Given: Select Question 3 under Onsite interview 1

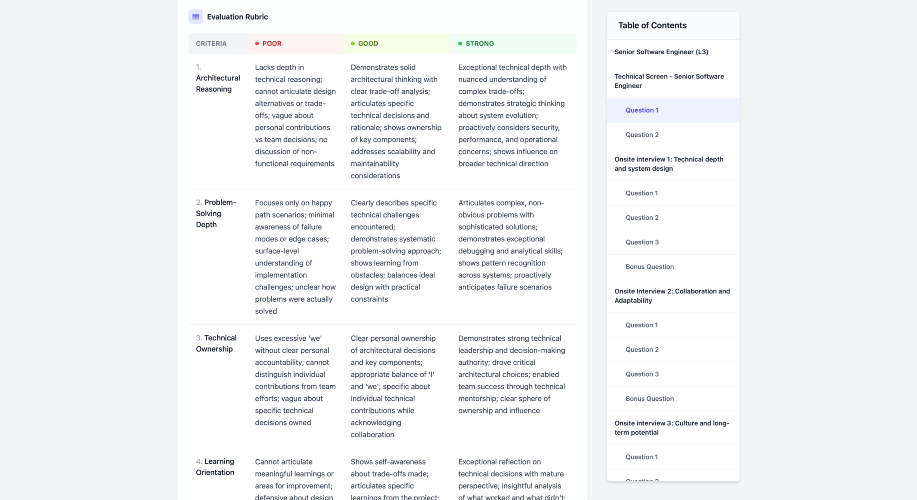Looking at the screenshot, I should [x=642, y=242].
